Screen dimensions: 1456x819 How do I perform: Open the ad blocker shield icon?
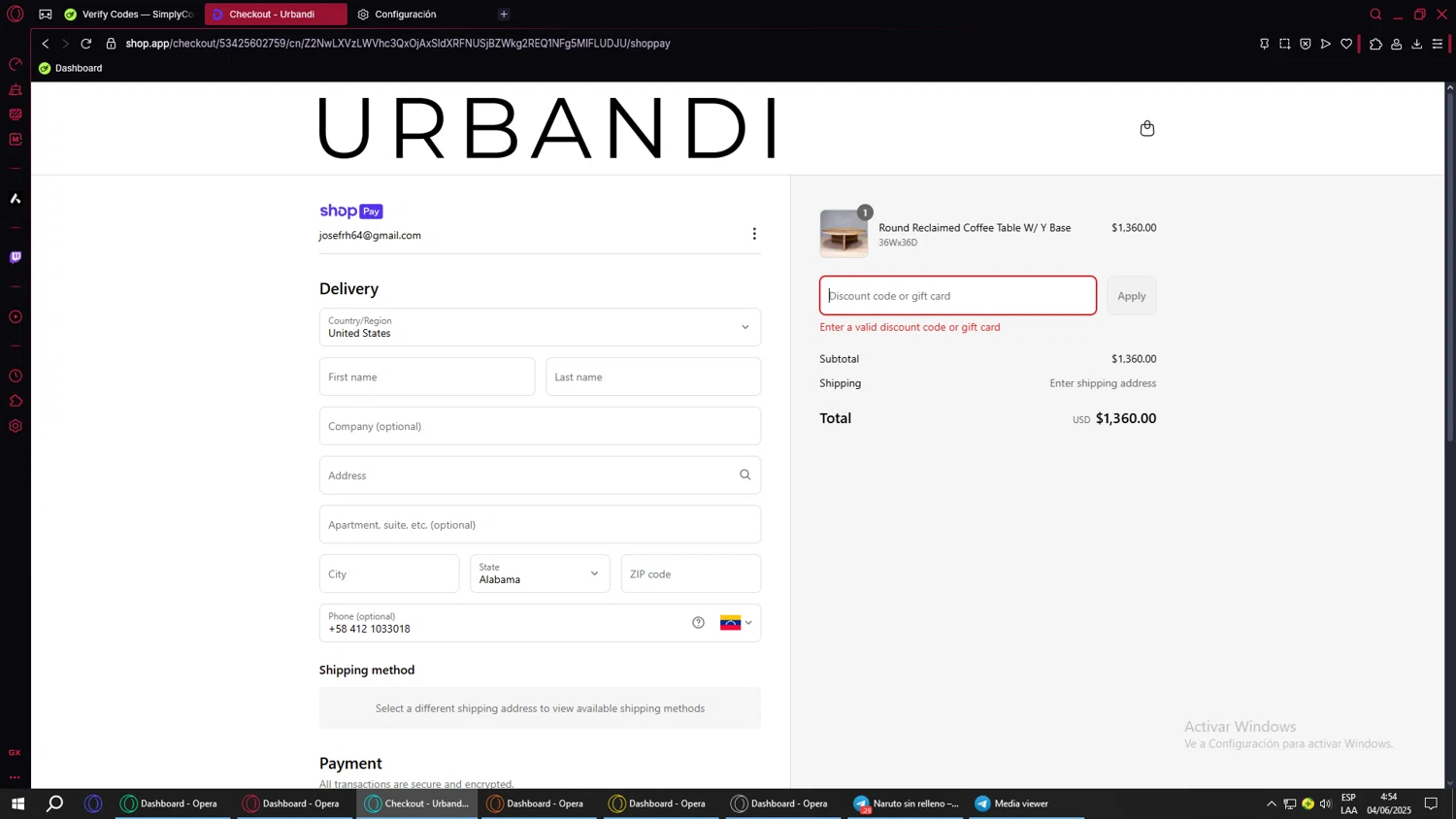click(x=1306, y=44)
